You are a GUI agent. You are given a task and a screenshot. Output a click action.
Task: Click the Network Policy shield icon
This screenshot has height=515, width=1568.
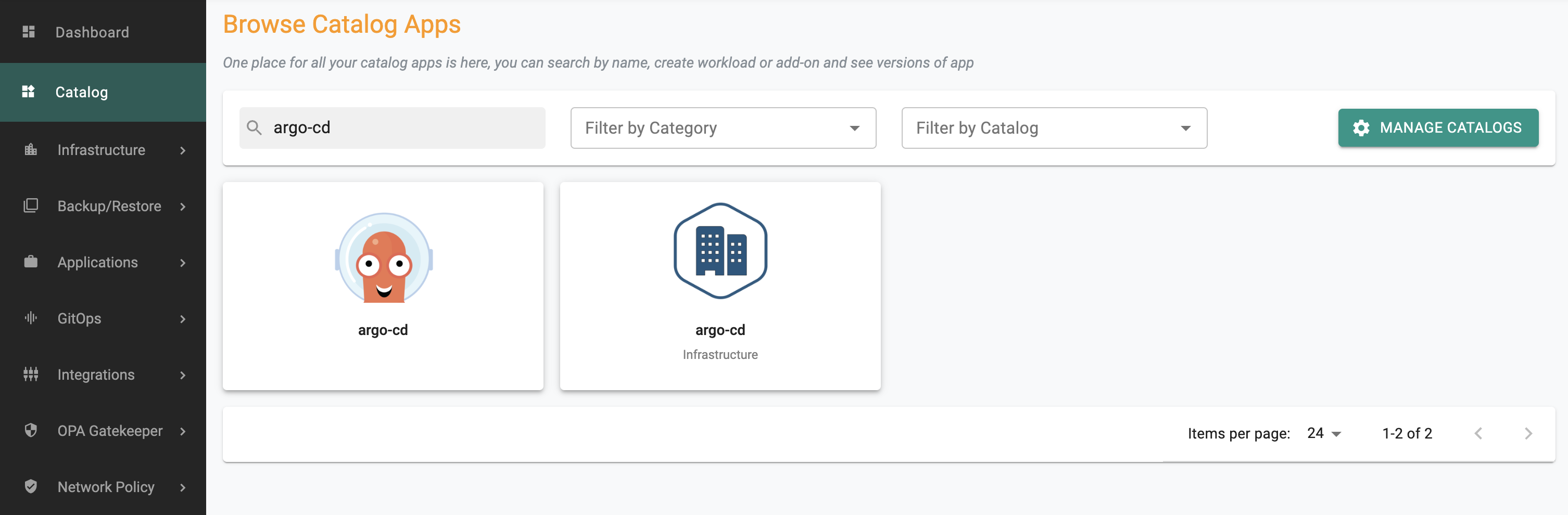tap(30, 486)
